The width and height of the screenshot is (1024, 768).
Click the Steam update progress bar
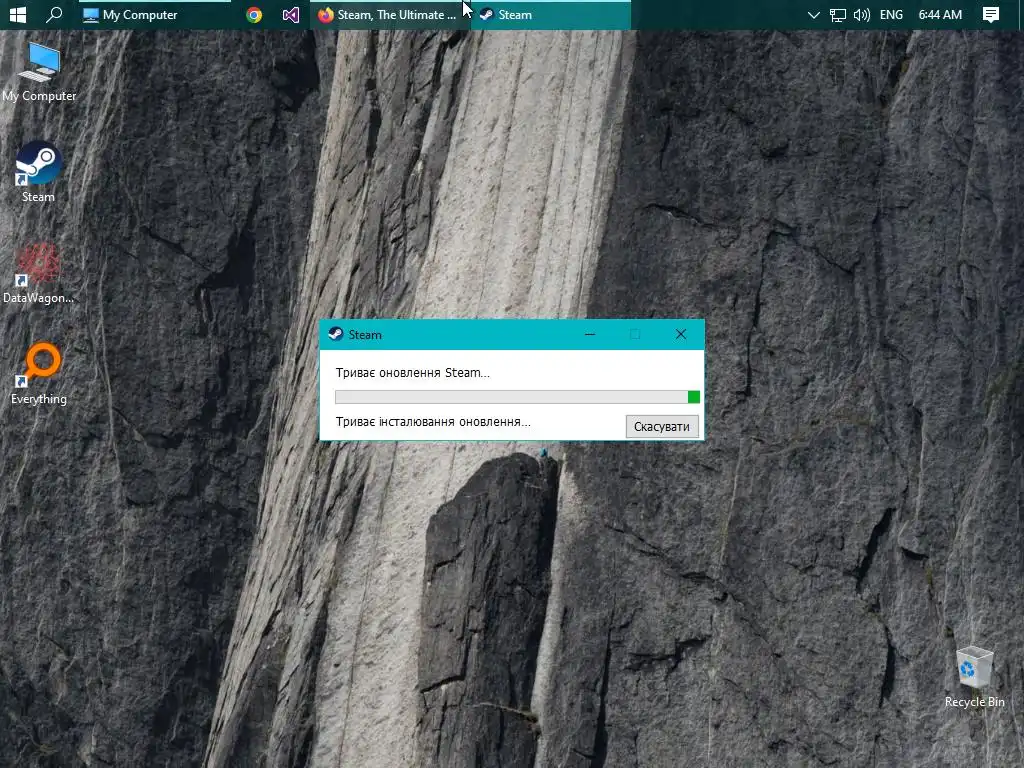(517, 397)
